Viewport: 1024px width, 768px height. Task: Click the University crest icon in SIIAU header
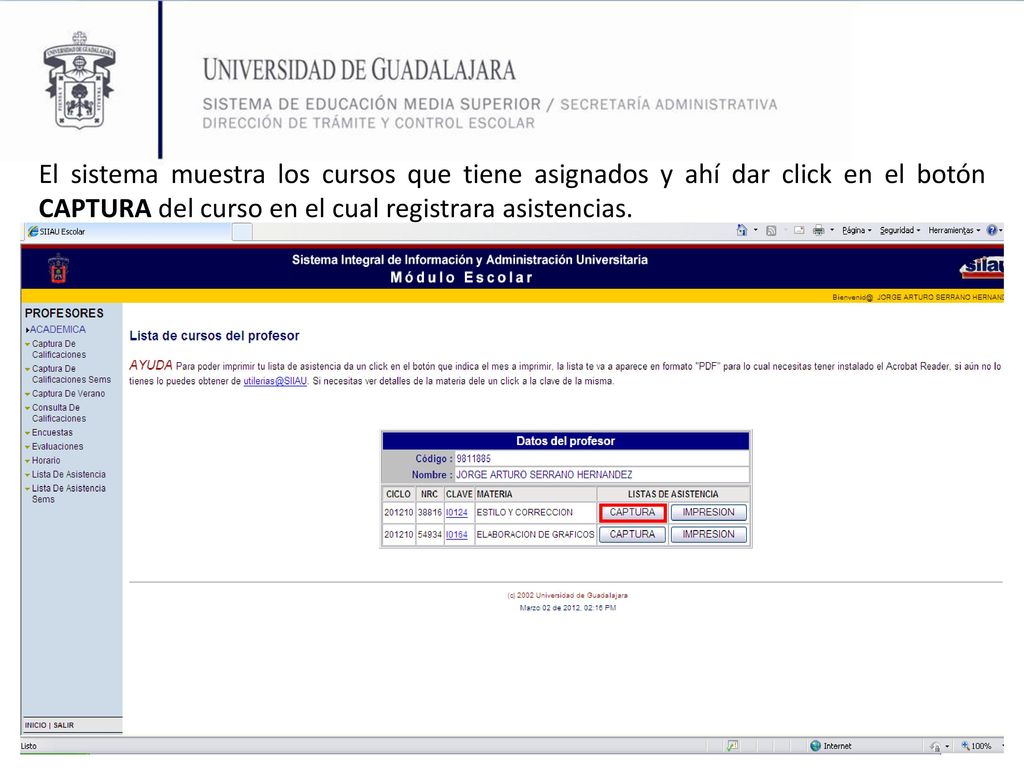point(58,268)
